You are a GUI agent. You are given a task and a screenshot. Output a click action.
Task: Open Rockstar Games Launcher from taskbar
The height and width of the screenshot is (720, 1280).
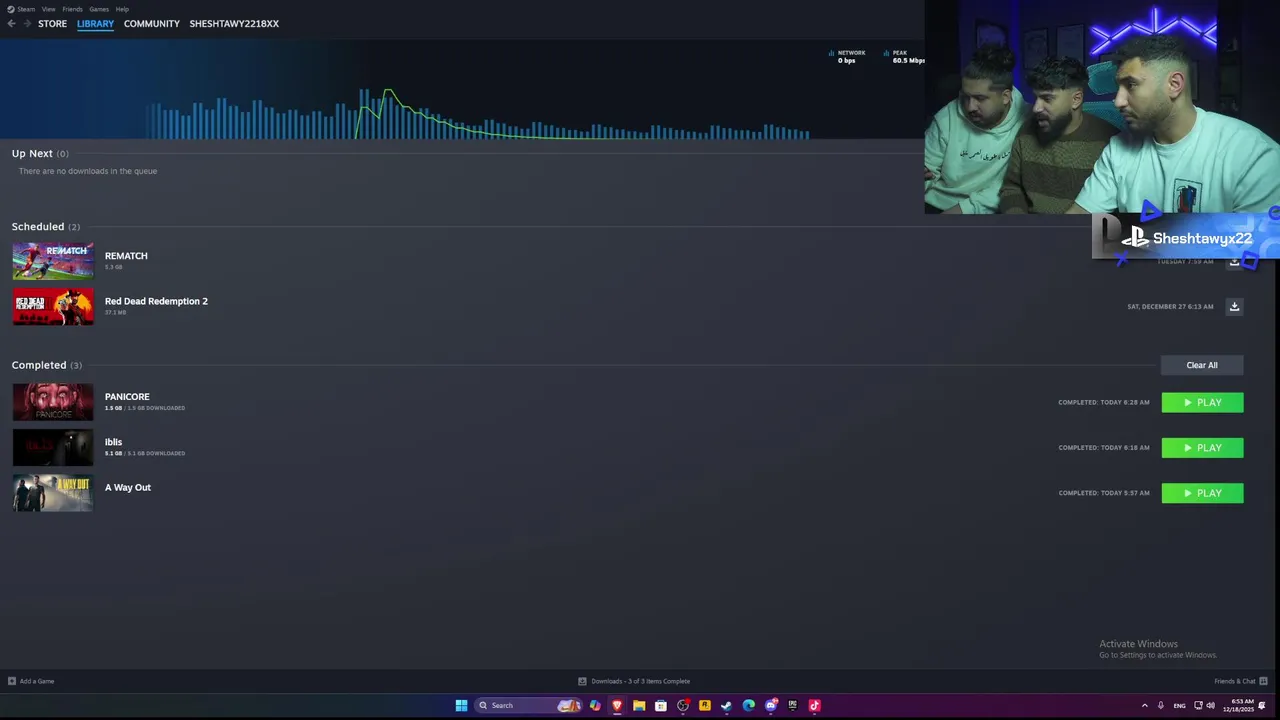[705, 705]
